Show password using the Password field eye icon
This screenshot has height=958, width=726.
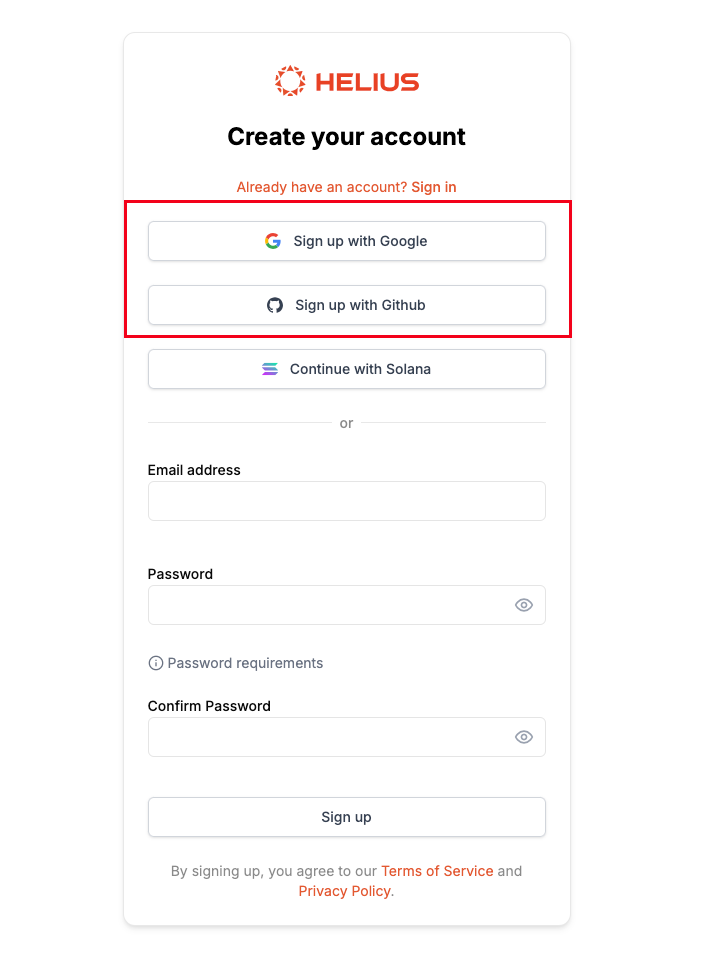[x=523, y=605]
